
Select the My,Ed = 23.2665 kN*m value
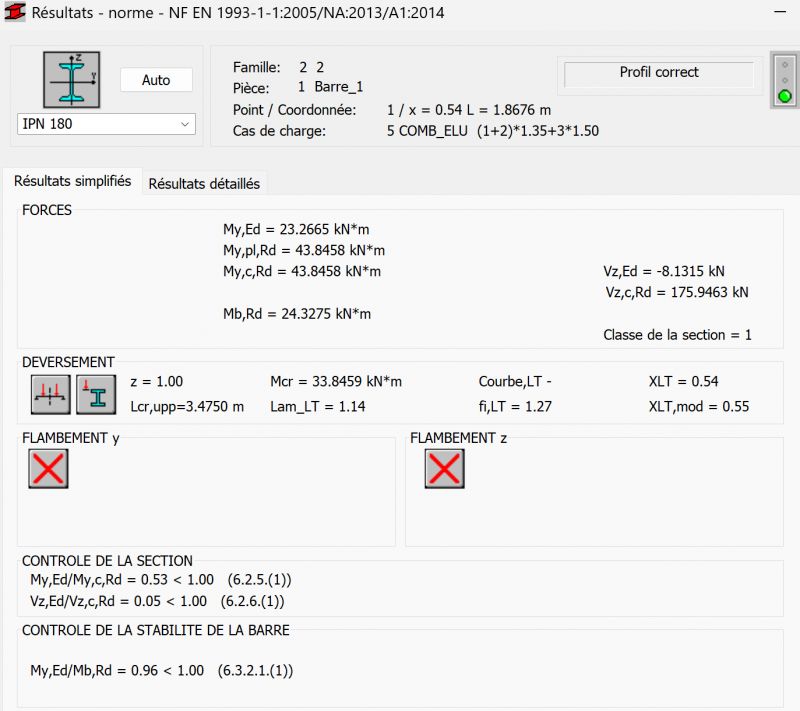pos(296,229)
